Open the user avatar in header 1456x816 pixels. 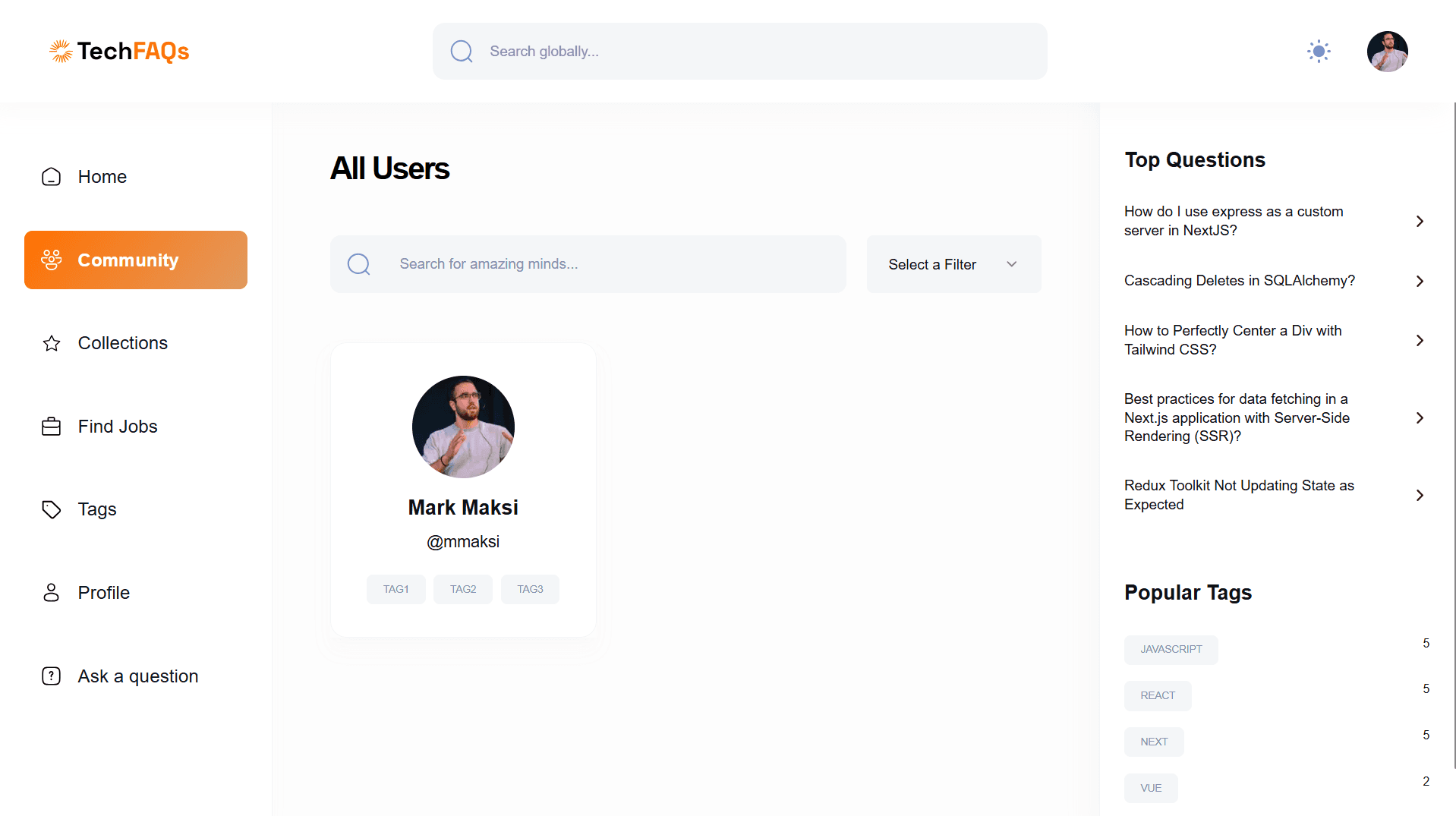tap(1387, 52)
